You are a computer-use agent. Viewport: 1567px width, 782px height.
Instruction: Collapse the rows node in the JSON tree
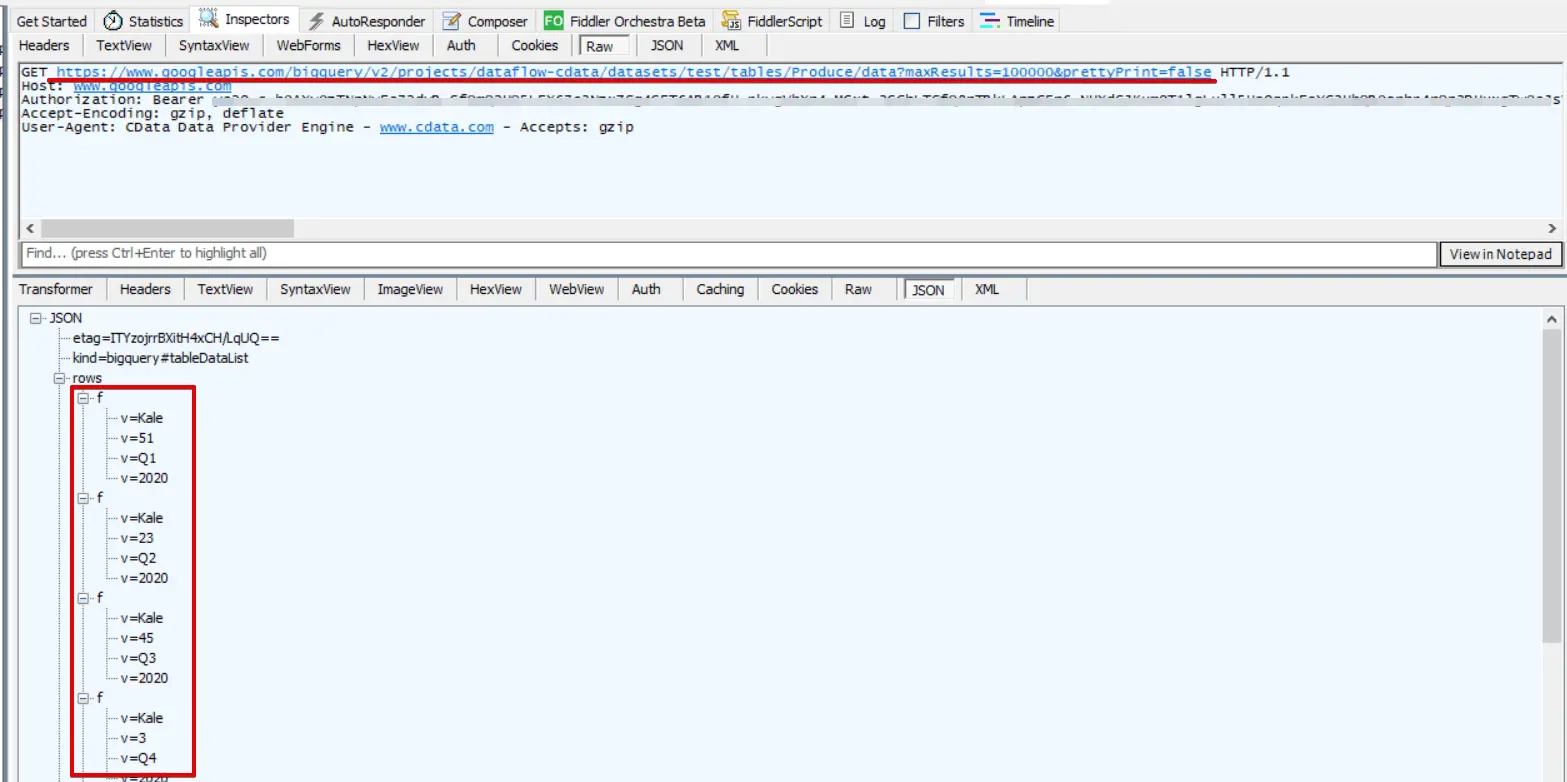coord(59,378)
